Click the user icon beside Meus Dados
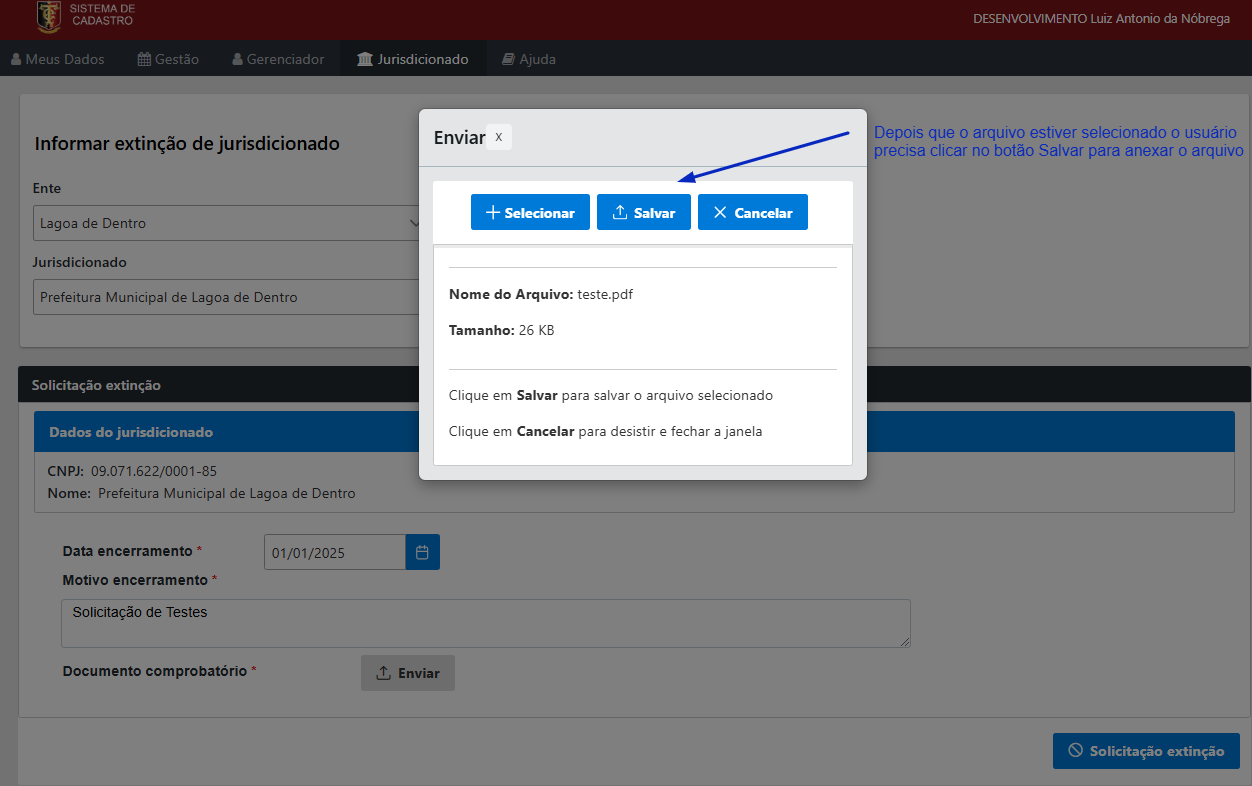Screen dimensions: 1252x786 click(x=16, y=59)
